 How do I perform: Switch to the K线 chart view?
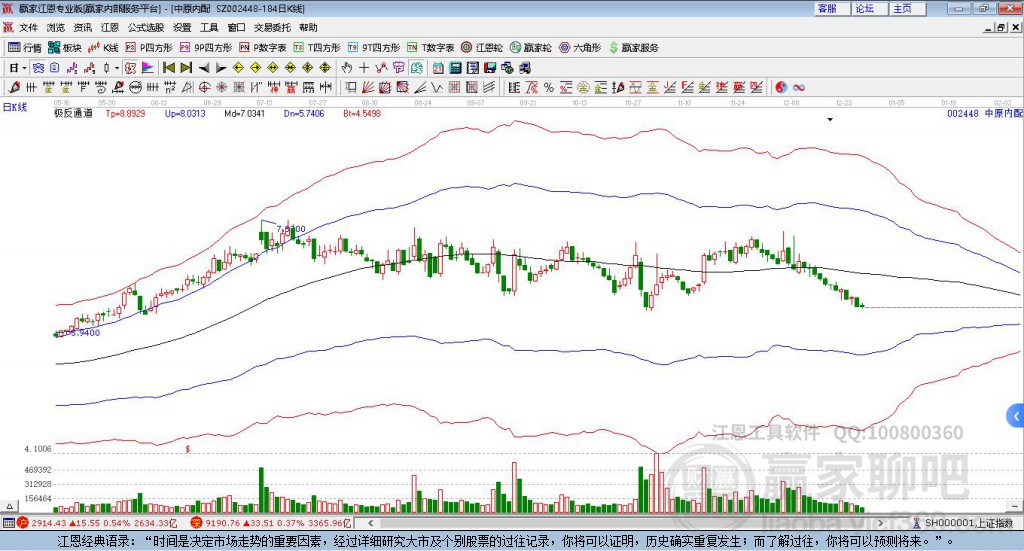pyautogui.click(x=104, y=48)
